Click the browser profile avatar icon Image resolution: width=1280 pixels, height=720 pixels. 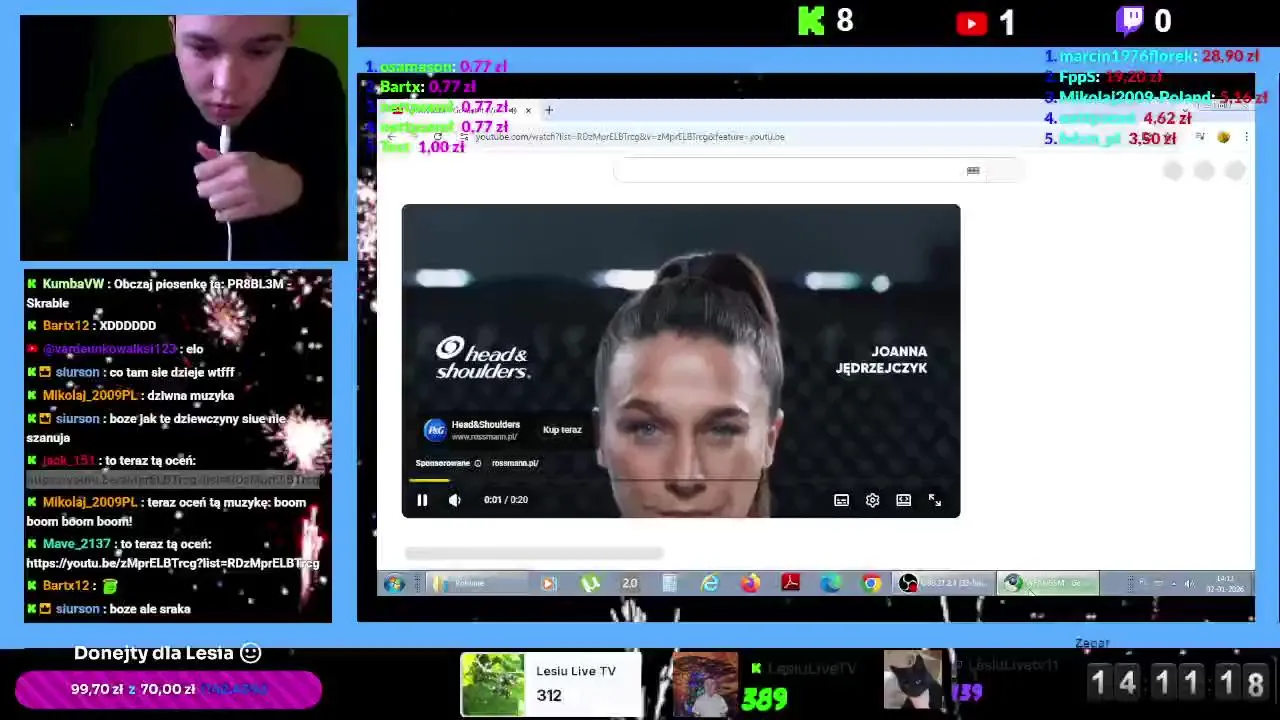tap(1223, 137)
